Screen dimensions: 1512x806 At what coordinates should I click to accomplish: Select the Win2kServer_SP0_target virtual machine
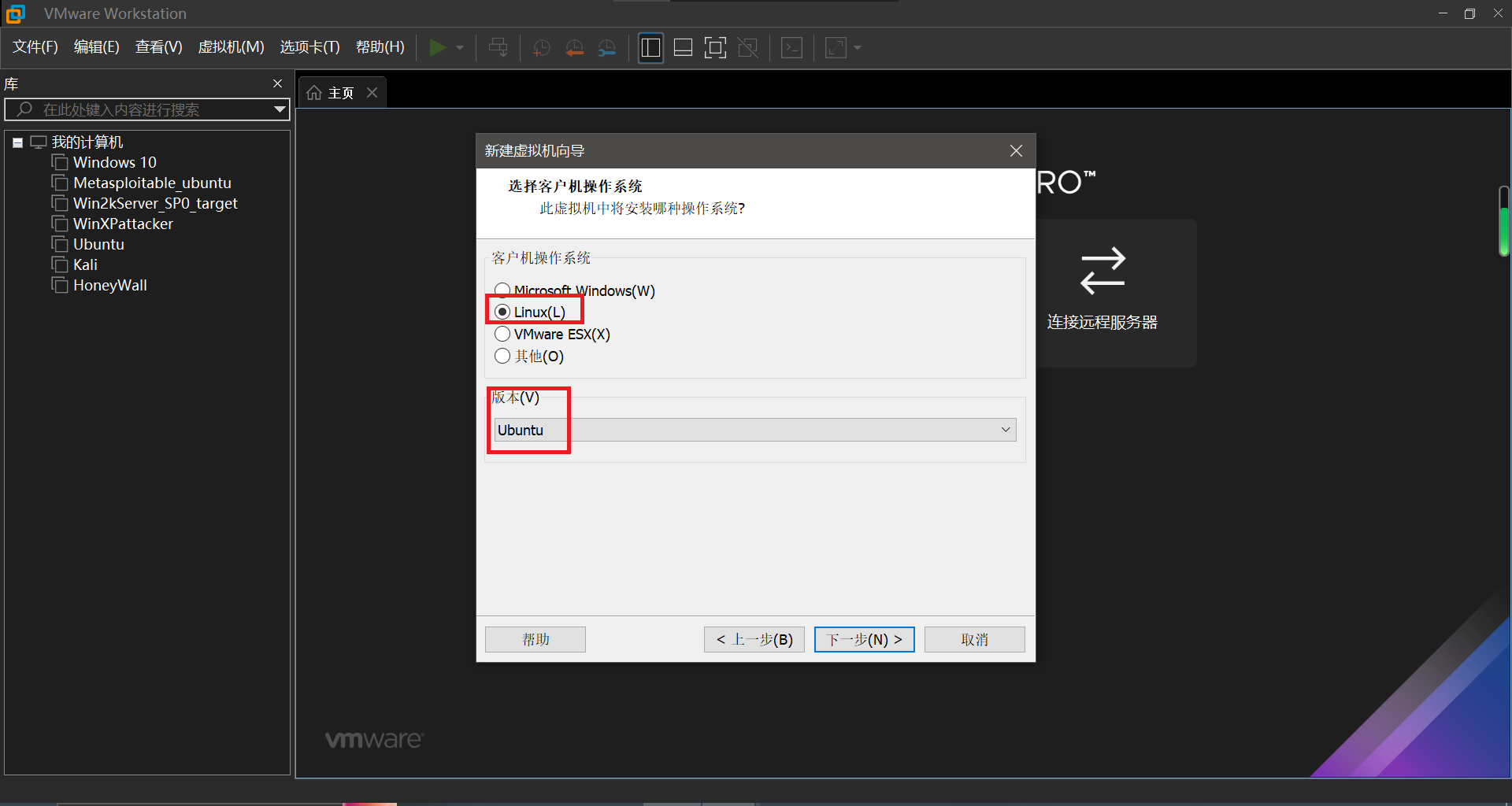pyautogui.click(x=155, y=204)
